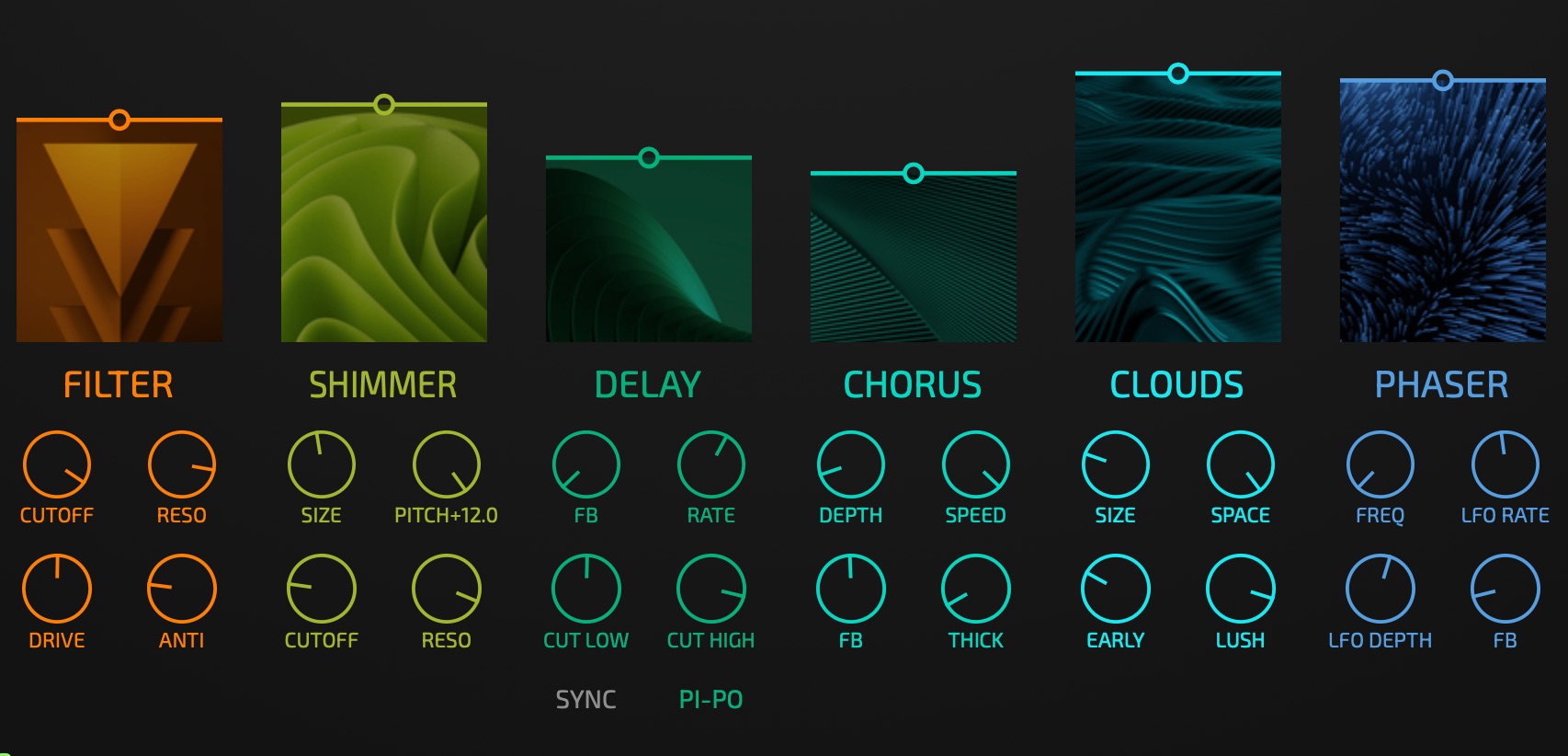Screen dimensions: 1568x756
Task: Toggle the FILTER effect title
Action: 119,385
